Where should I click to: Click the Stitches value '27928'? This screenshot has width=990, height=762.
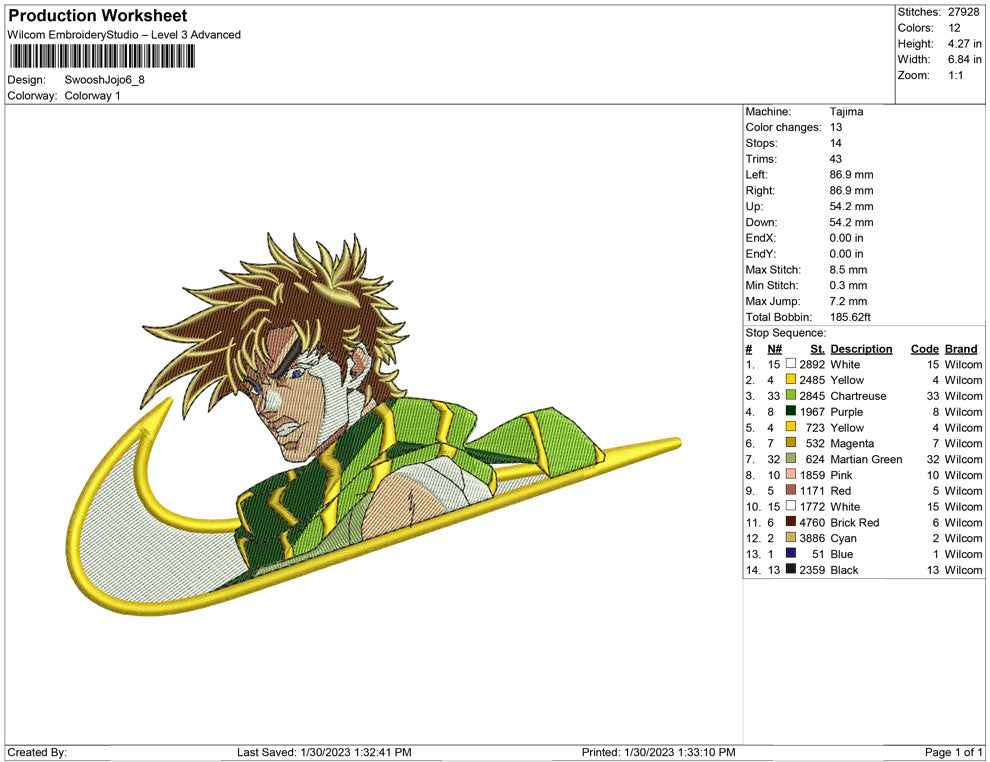point(963,12)
